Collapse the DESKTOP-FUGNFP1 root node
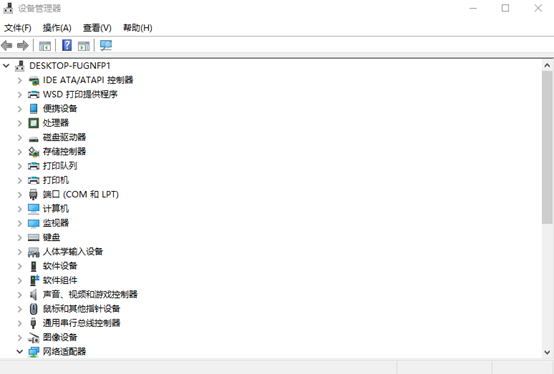Viewport: 554px width, 374px height. (6, 66)
